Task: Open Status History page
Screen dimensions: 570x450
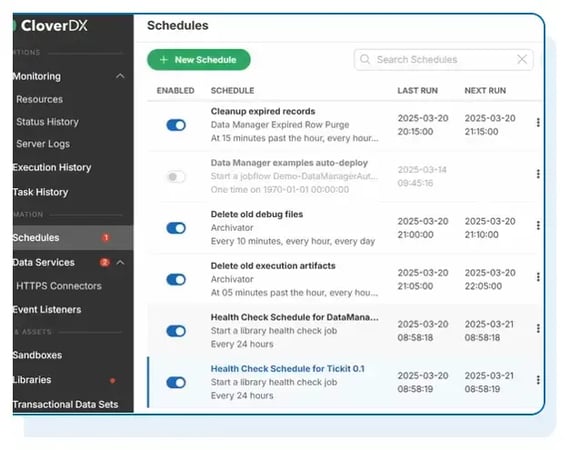Action: coord(47,122)
